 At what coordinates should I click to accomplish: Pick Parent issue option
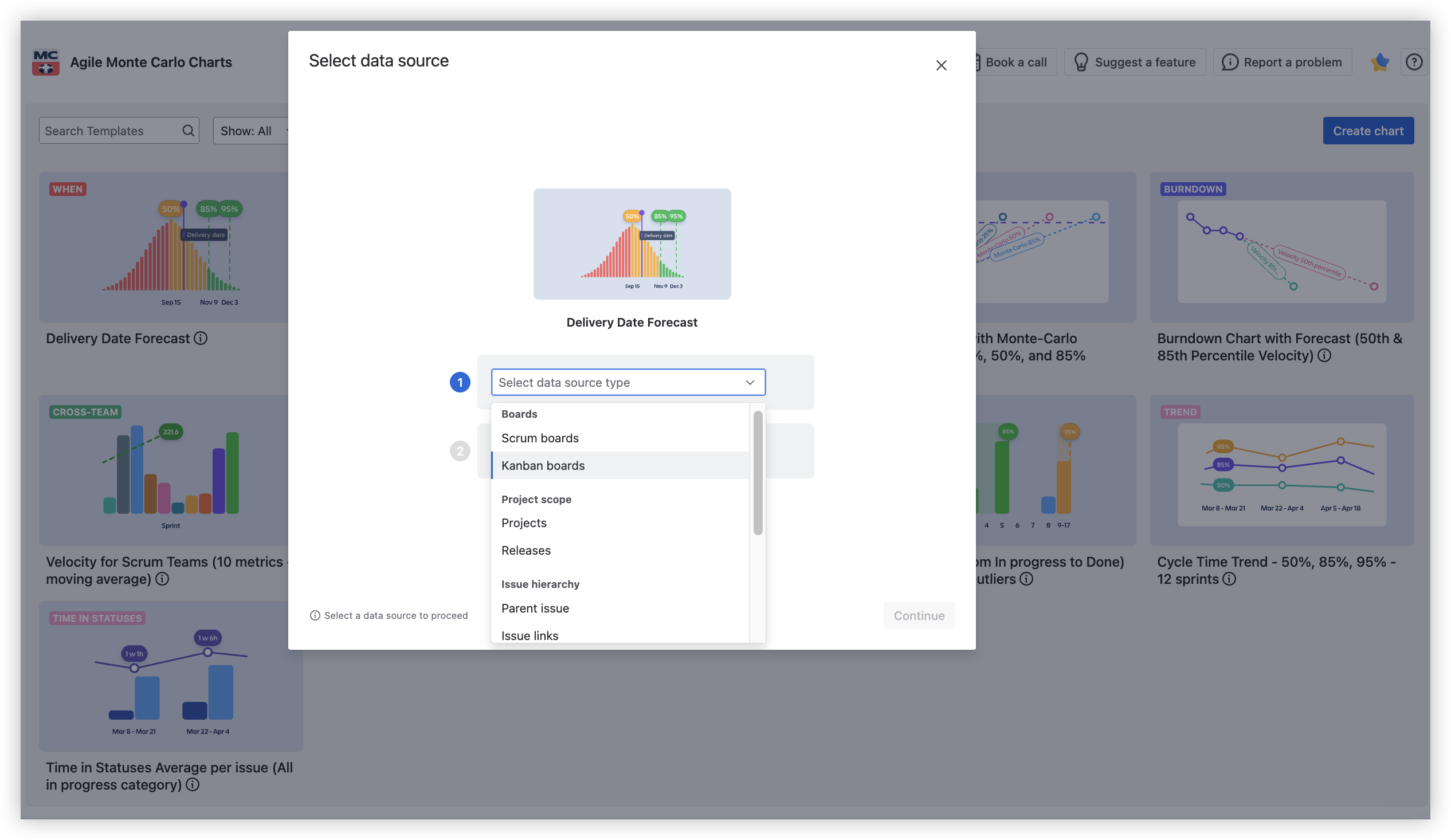click(620, 608)
